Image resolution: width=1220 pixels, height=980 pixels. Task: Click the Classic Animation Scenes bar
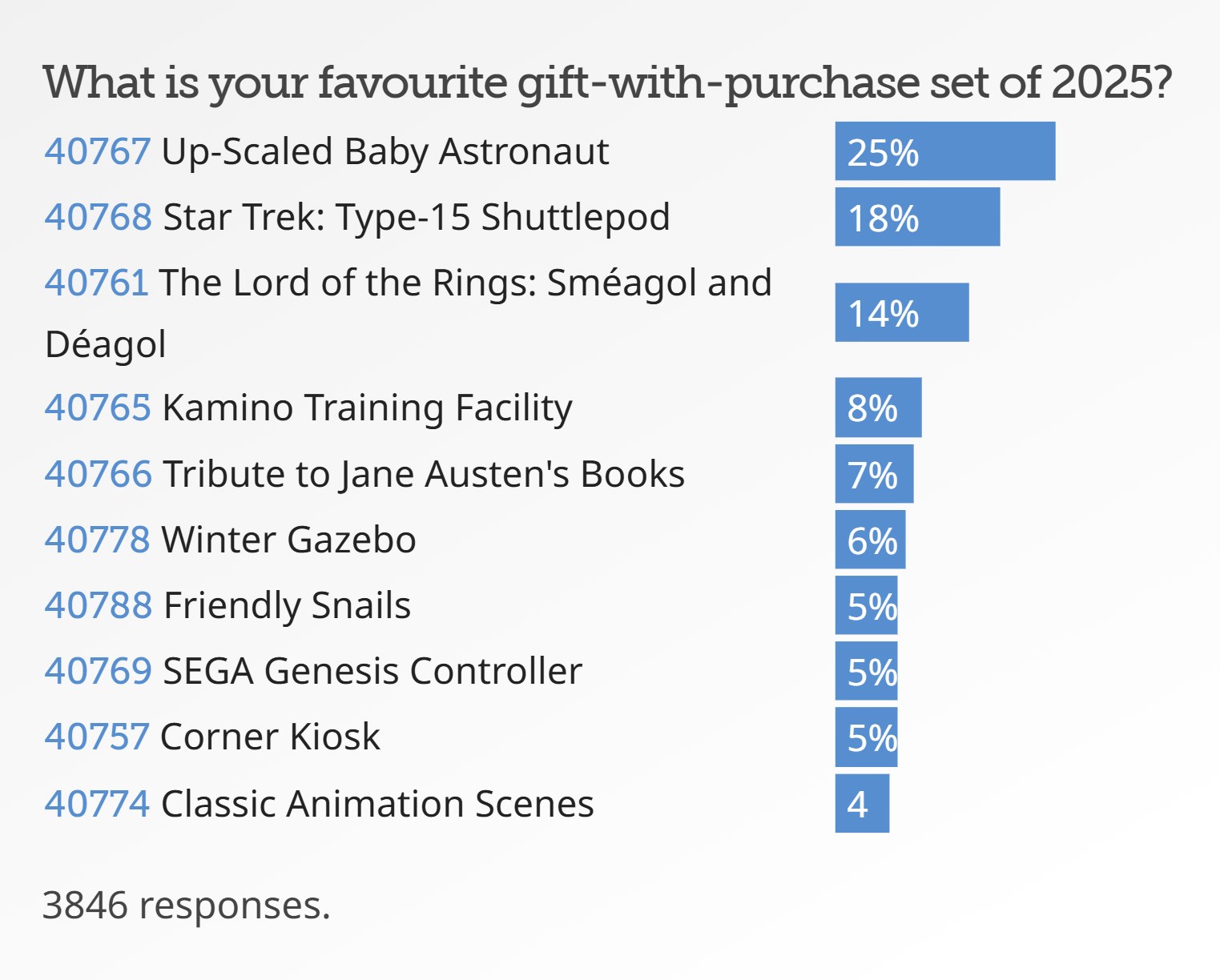[x=862, y=804]
